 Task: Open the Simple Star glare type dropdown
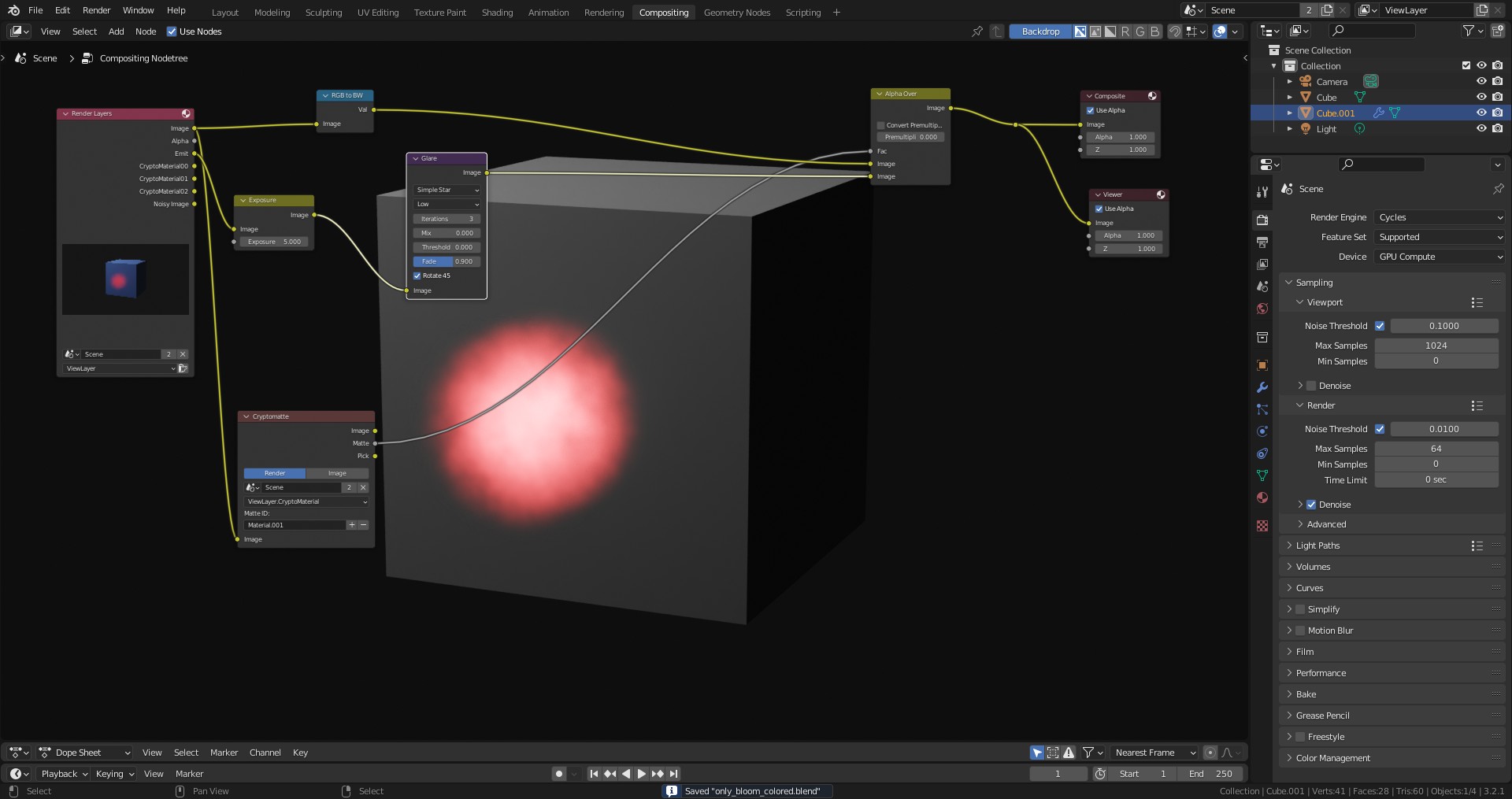447,190
